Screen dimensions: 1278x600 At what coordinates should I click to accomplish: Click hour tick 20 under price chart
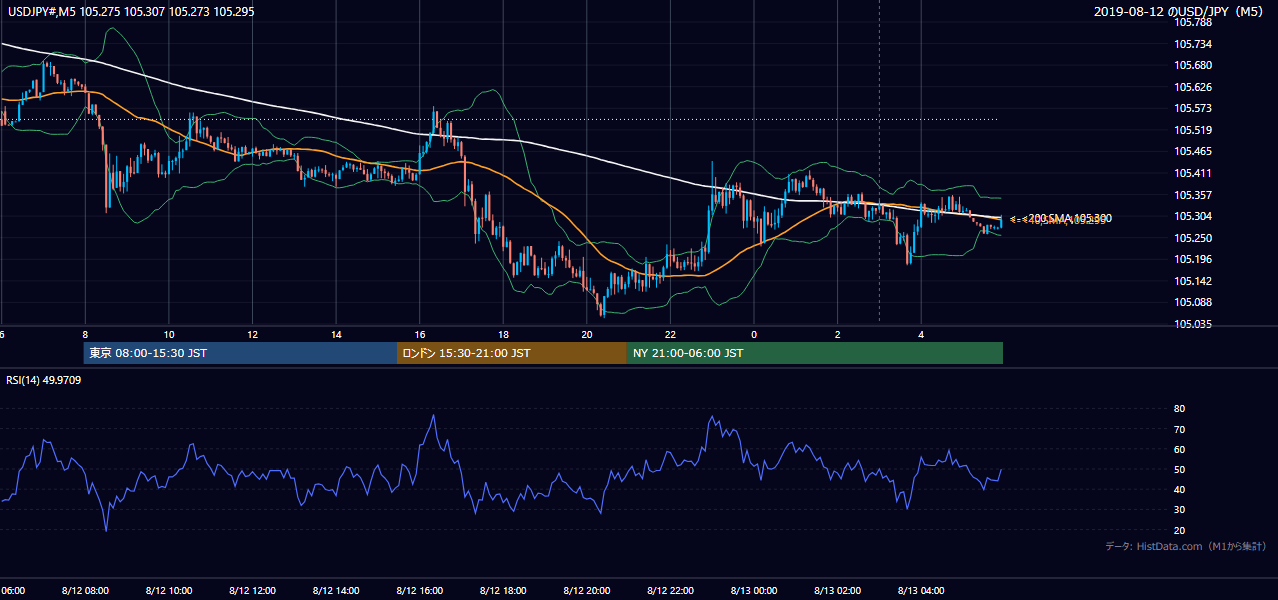coord(587,334)
